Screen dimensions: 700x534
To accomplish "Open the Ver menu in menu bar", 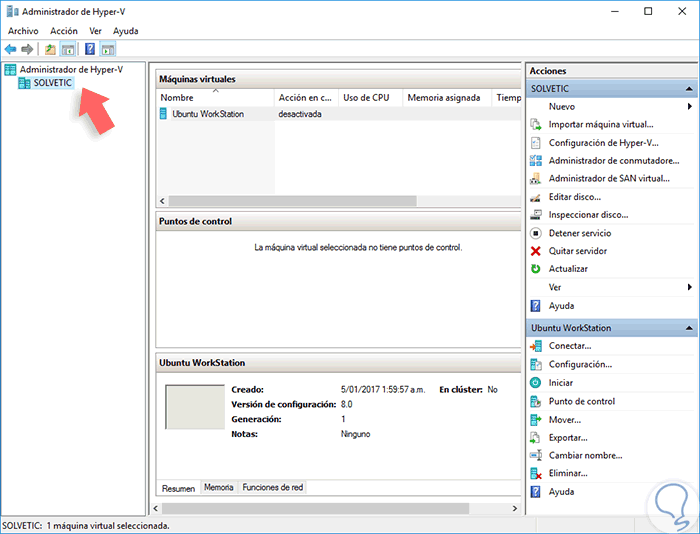I will (x=96, y=31).
